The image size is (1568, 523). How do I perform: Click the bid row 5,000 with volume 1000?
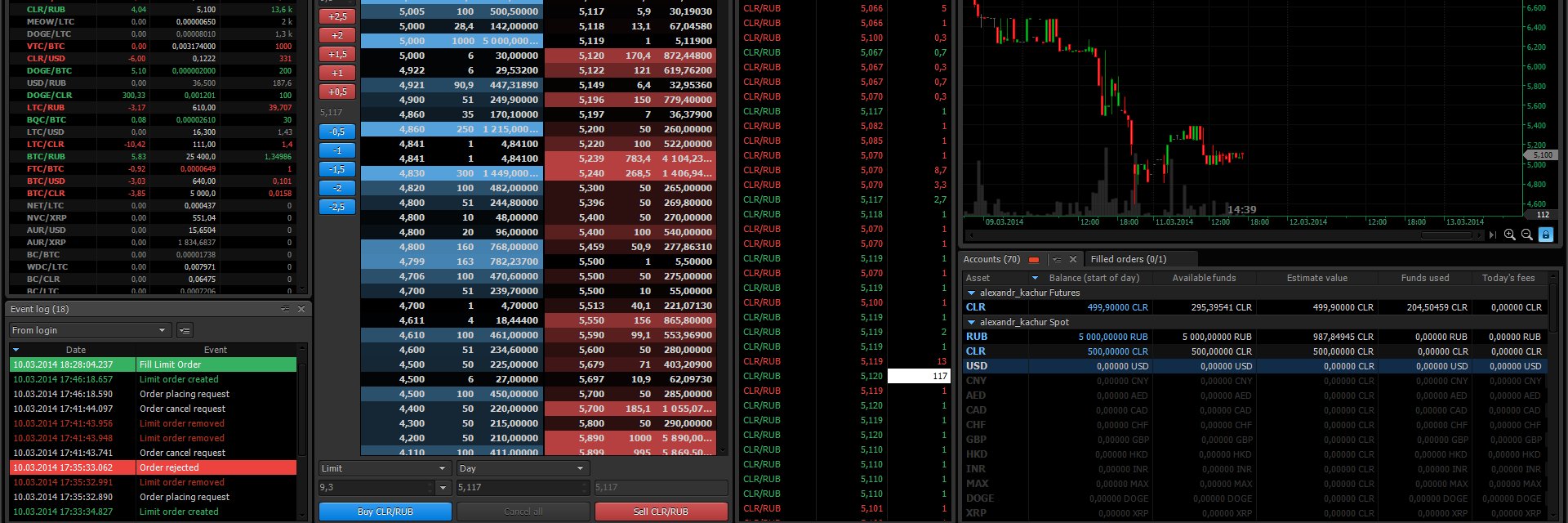pyautogui.click(x=451, y=41)
